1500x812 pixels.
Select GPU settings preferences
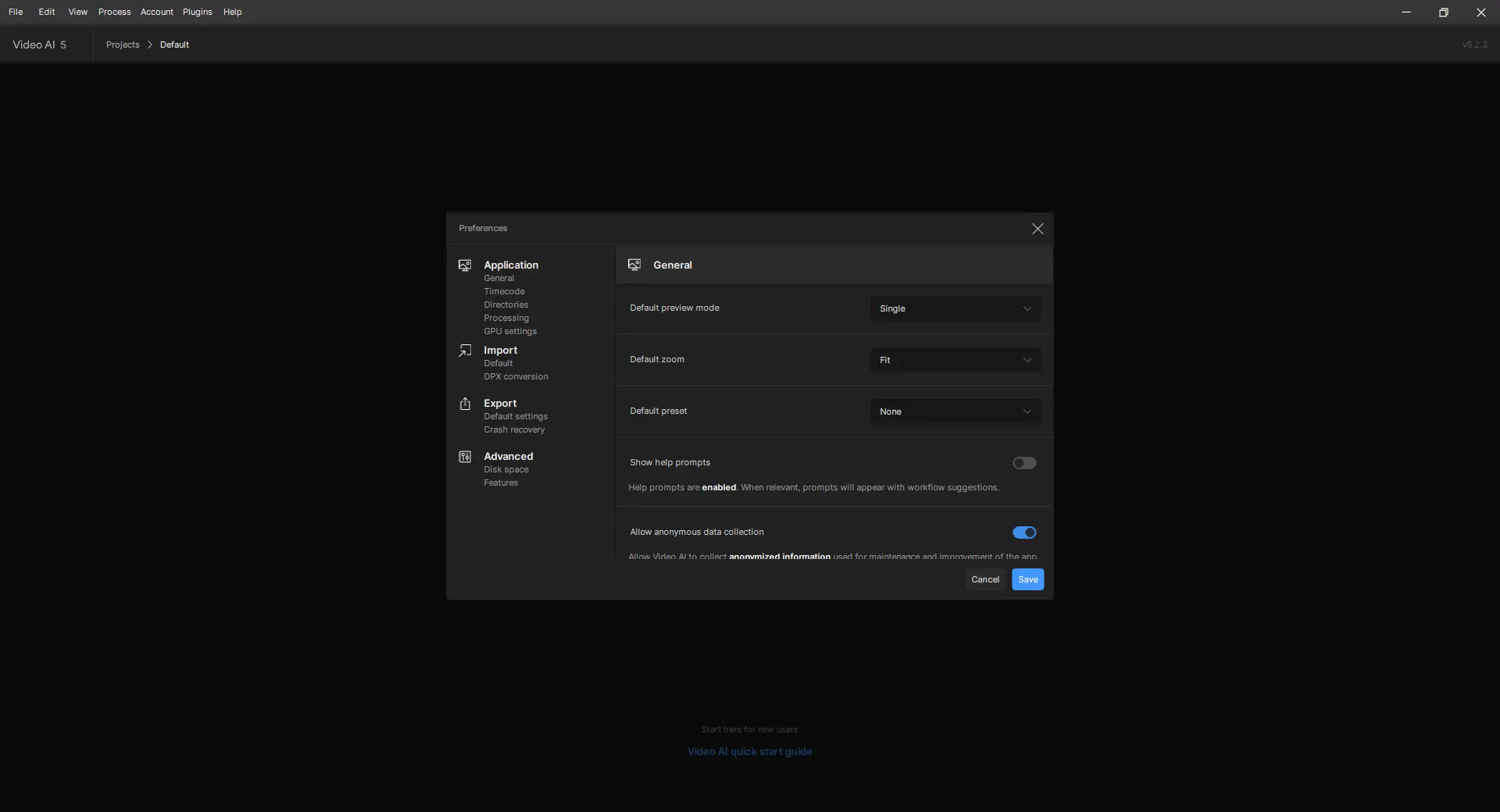point(510,332)
